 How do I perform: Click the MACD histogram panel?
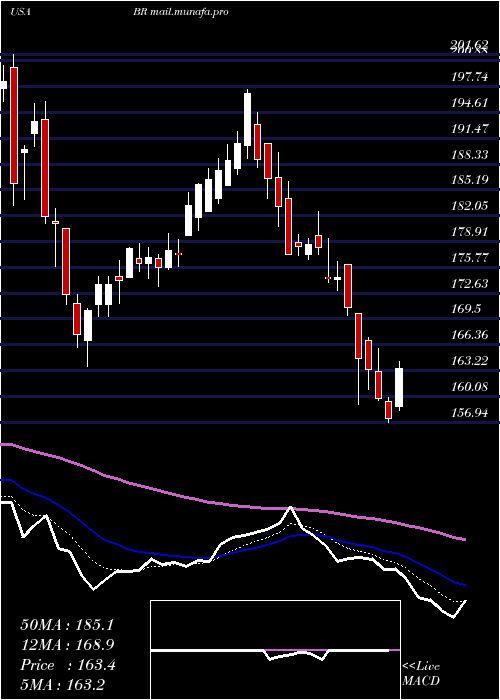(x=275, y=650)
